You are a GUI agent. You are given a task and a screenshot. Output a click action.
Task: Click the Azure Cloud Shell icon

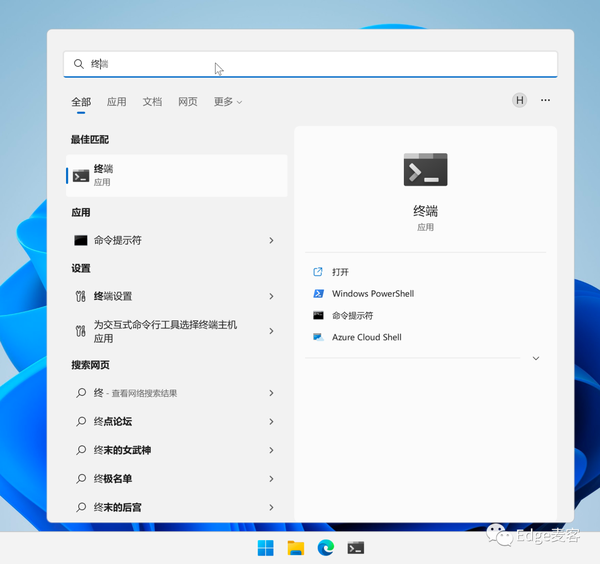pos(318,337)
